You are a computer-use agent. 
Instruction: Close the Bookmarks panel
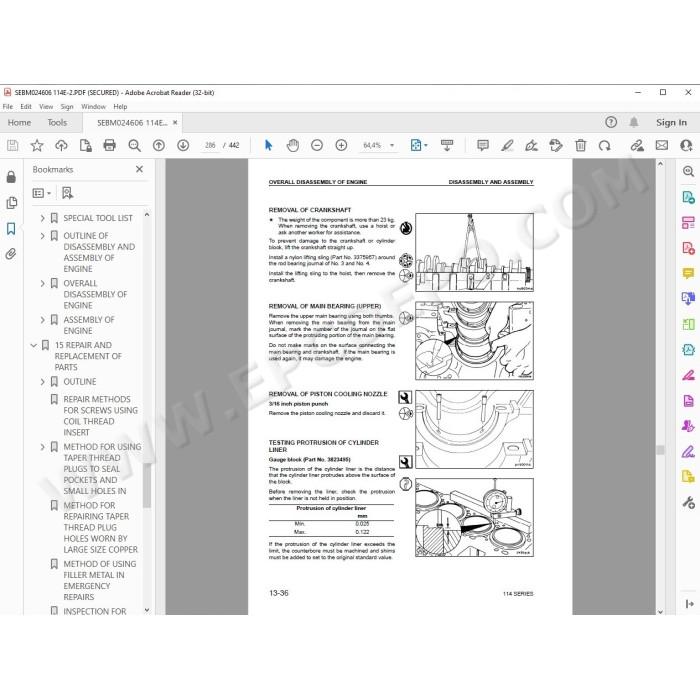coord(139,169)
